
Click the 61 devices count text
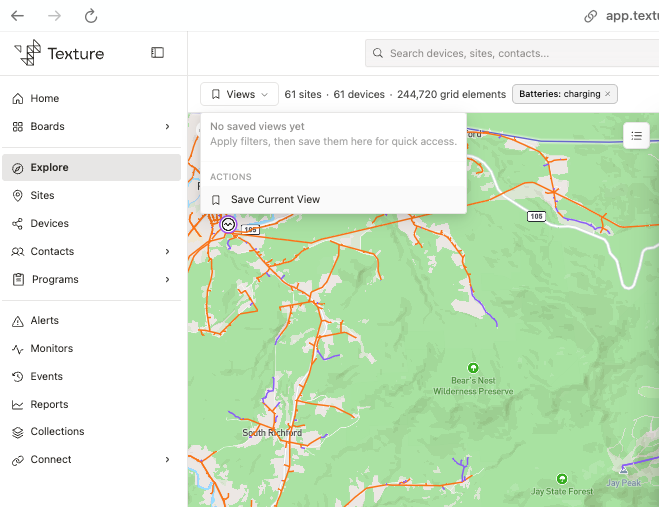[x=359, y=94]
